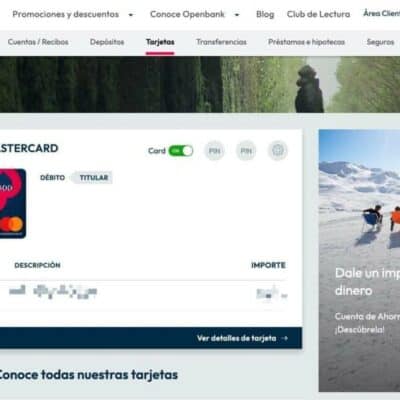The image size is (400, 400).
Task: Click the Mastercard card title
Action: pos(29,148)
